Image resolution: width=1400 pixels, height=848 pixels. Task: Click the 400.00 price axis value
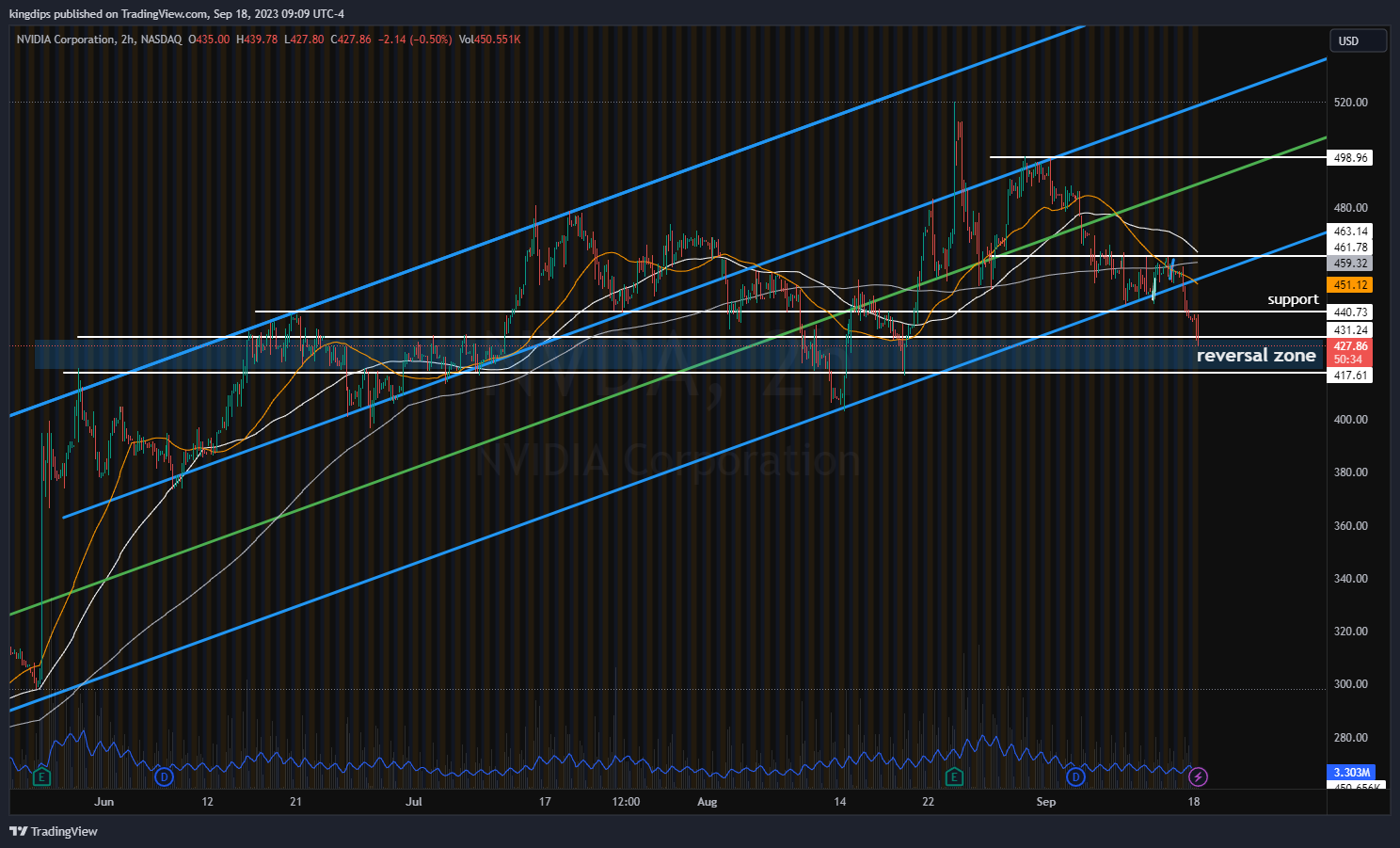tap(1350, 419)
